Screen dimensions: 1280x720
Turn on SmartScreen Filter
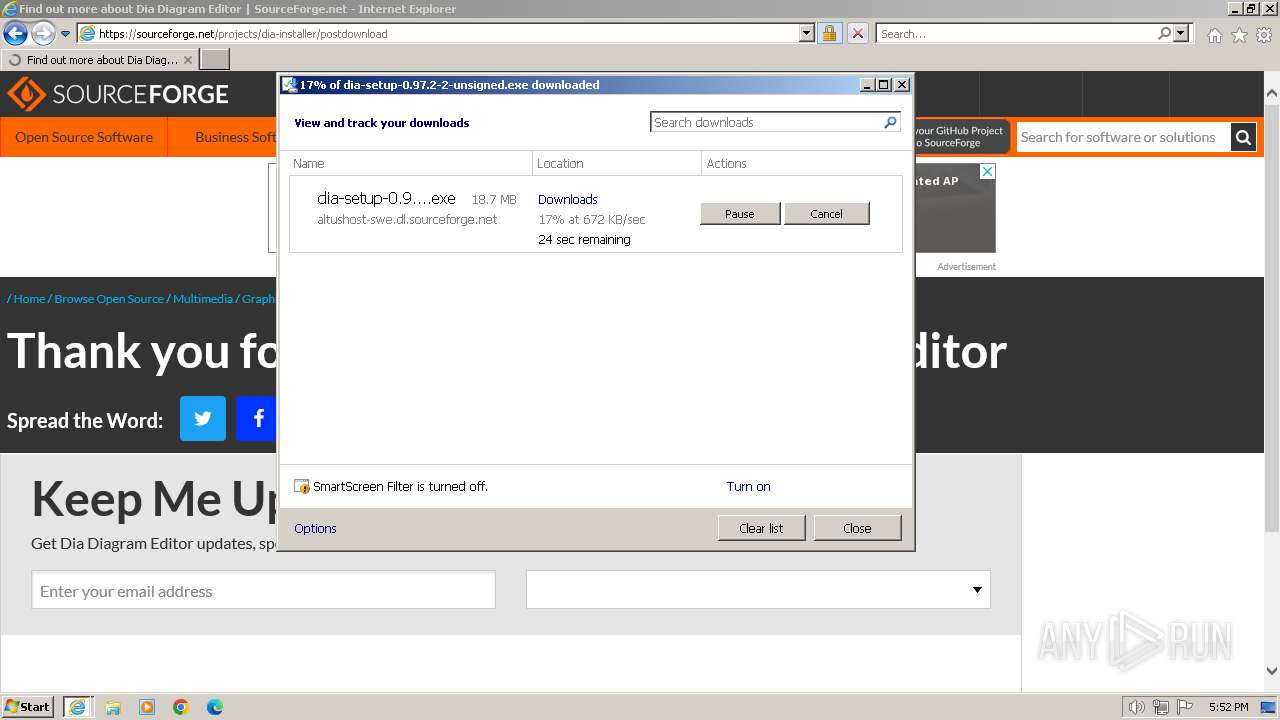[748, 486]
